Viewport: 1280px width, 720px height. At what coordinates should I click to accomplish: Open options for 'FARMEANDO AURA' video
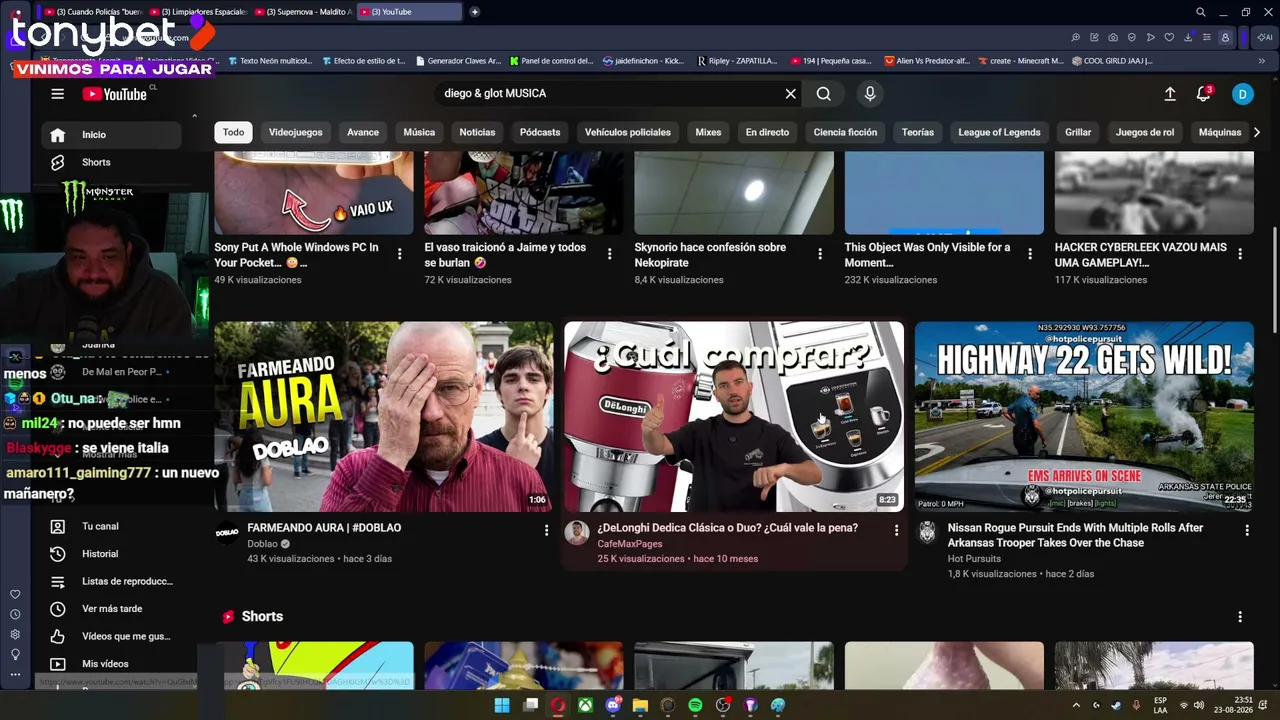click(x=546, y=530)
